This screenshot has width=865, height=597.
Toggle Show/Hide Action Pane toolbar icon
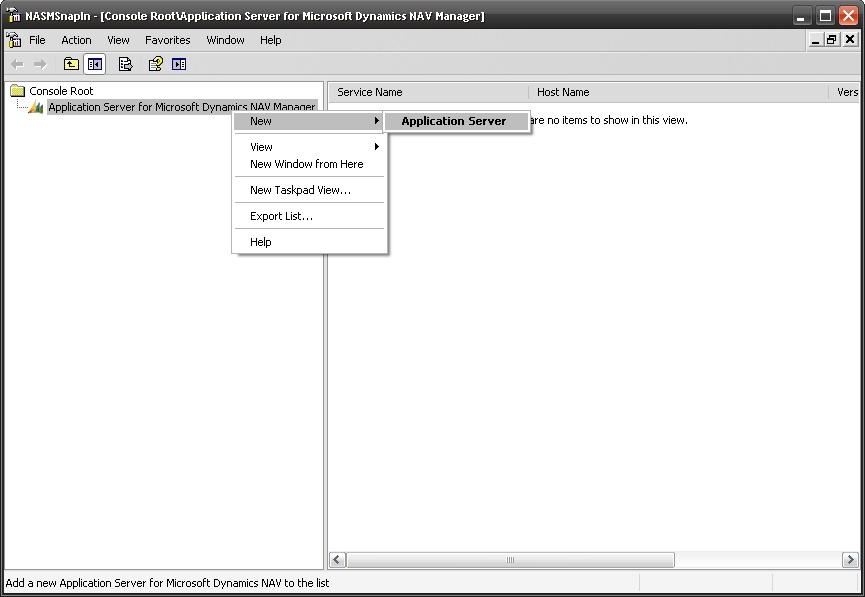[x=179, y=64]
